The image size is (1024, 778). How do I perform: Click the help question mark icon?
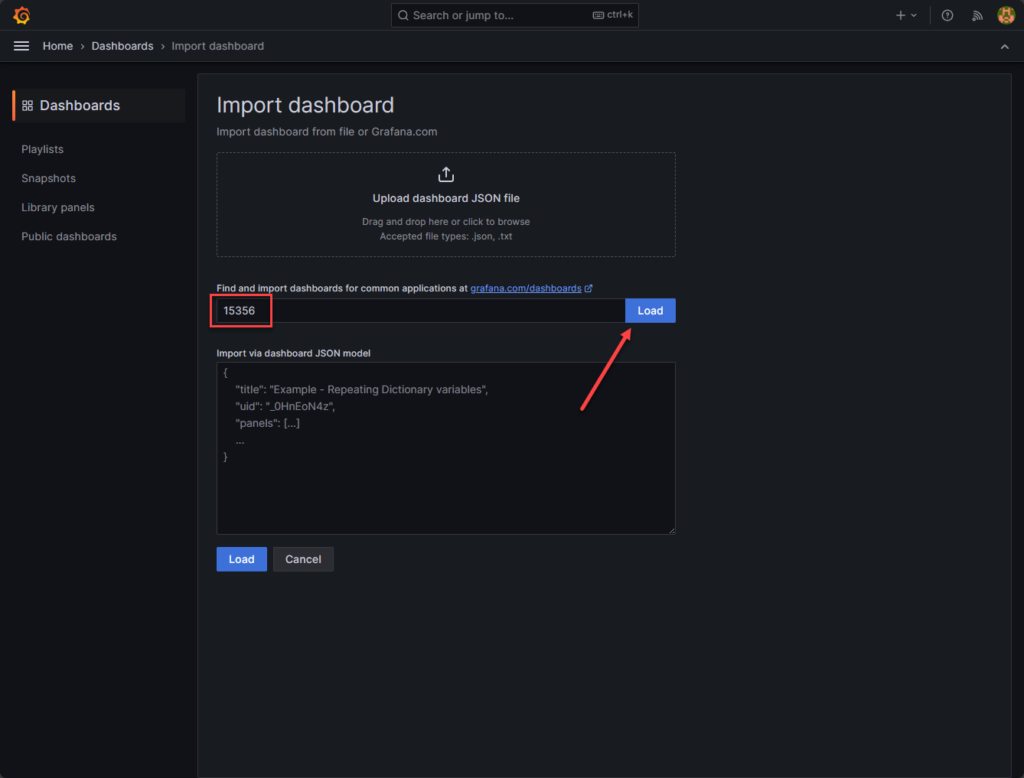946,15
